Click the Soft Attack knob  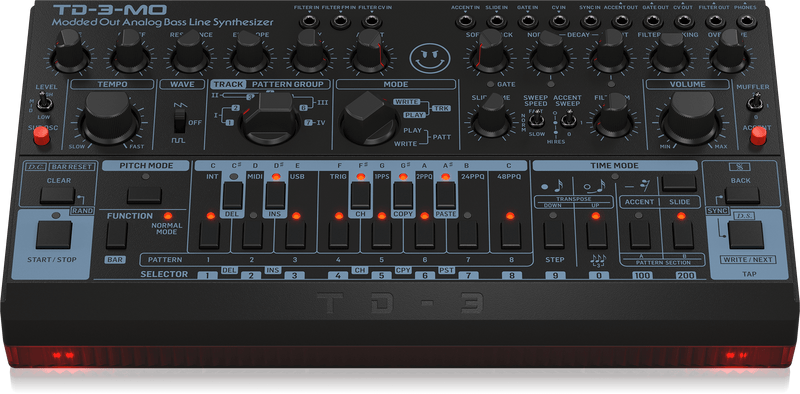(490, 52)
